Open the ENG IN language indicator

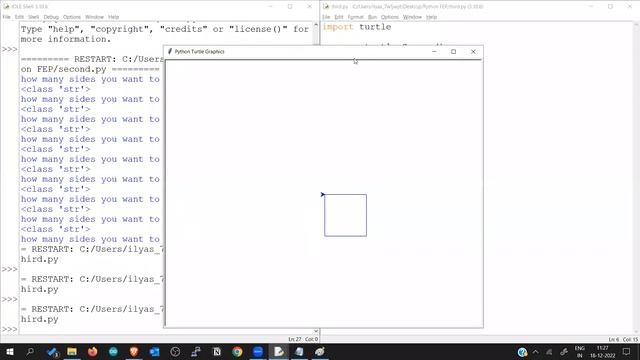point(579,351)
